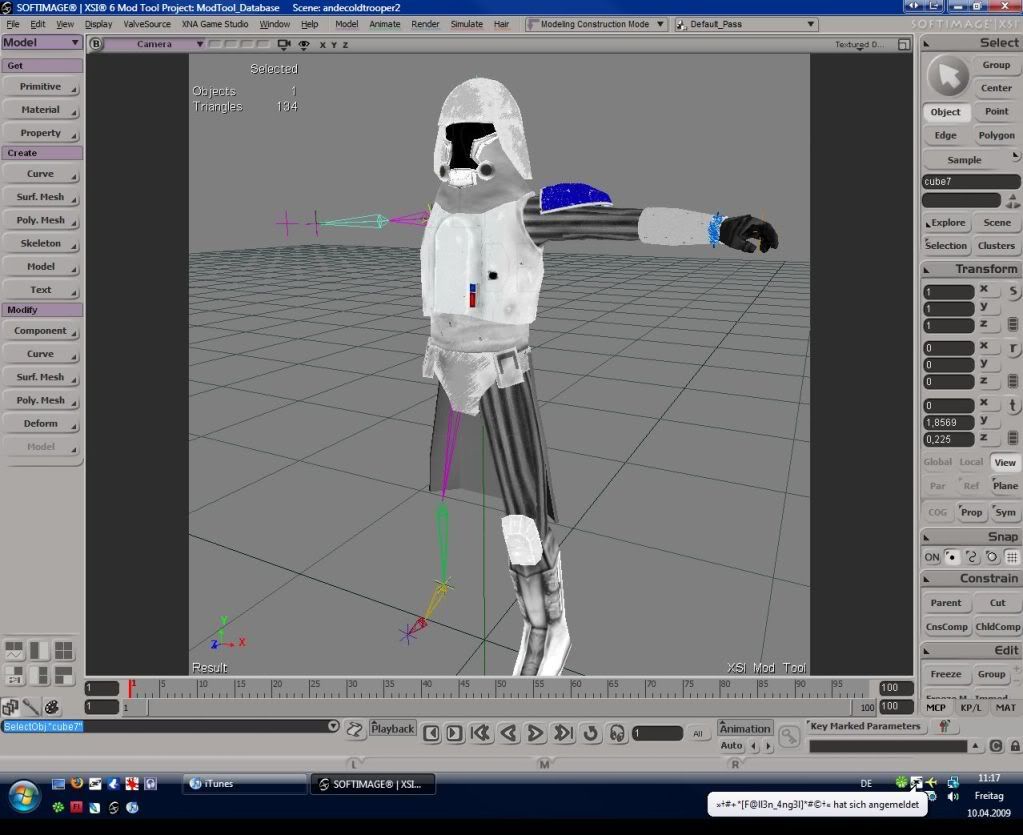This screenshot has height=835, width=1023.
Task: Click the scale tool S icon
Action: 1013,292
